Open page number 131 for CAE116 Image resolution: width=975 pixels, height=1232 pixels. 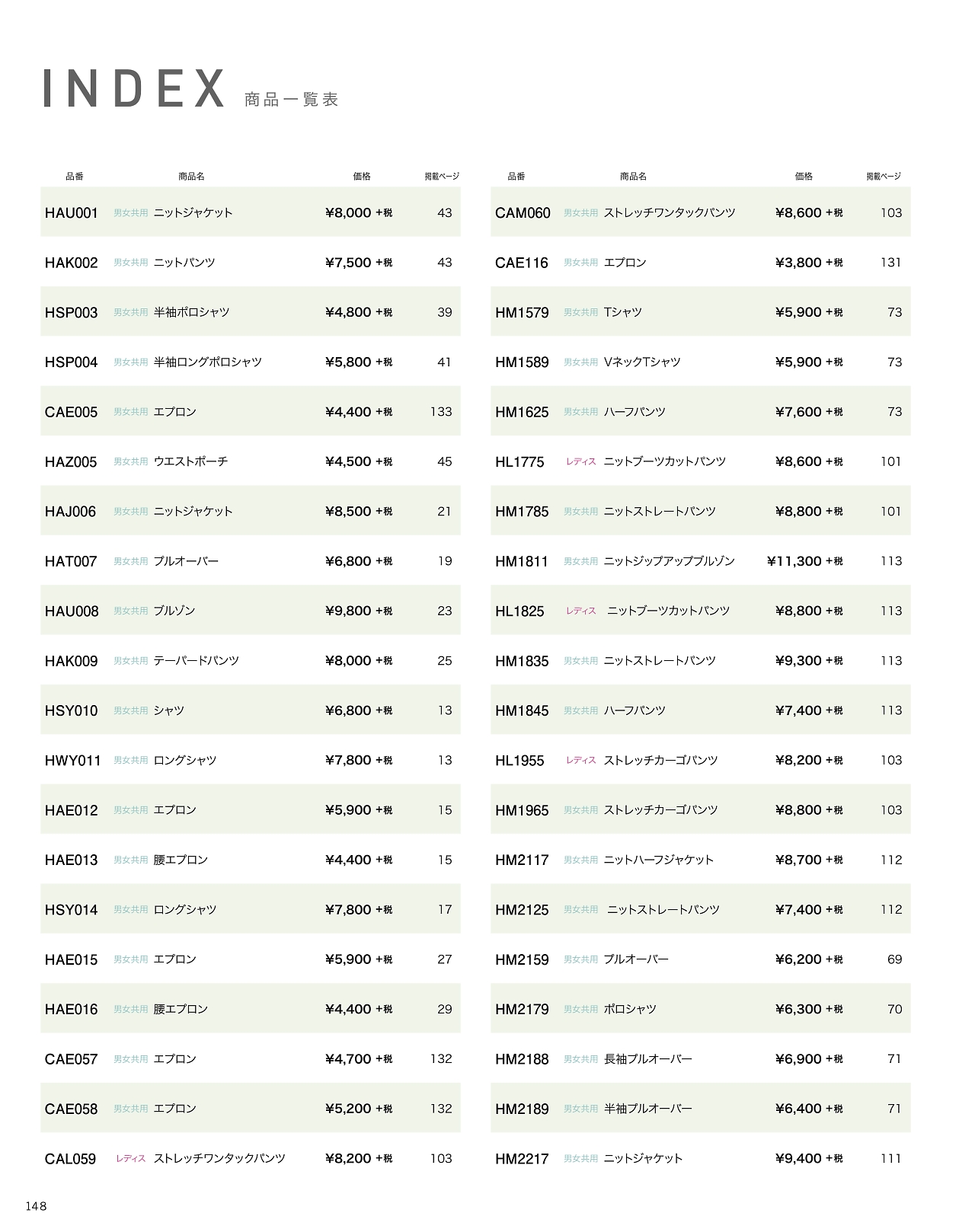pyautogui.click(x=890, y=263)
